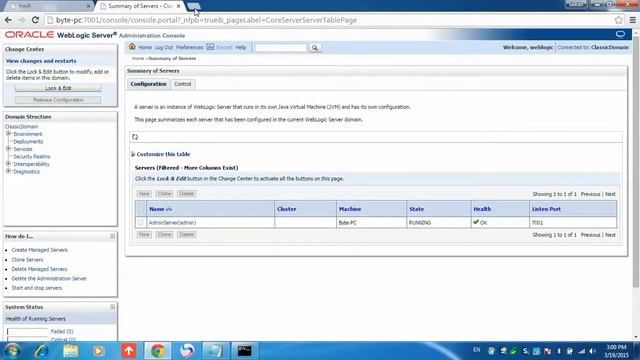Screen dimensions: 640x360
Task: Sort by the State column header
Action: coord(416,209)
